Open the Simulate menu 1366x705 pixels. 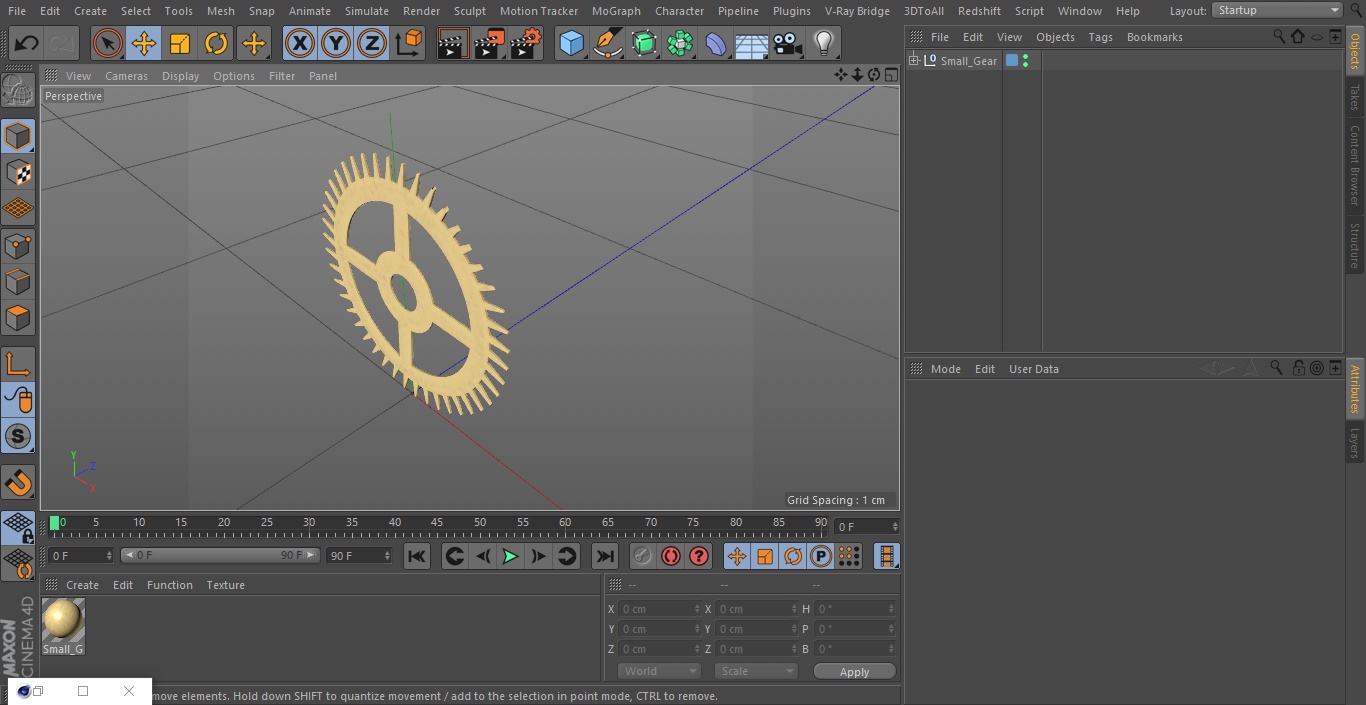(366, 11)
